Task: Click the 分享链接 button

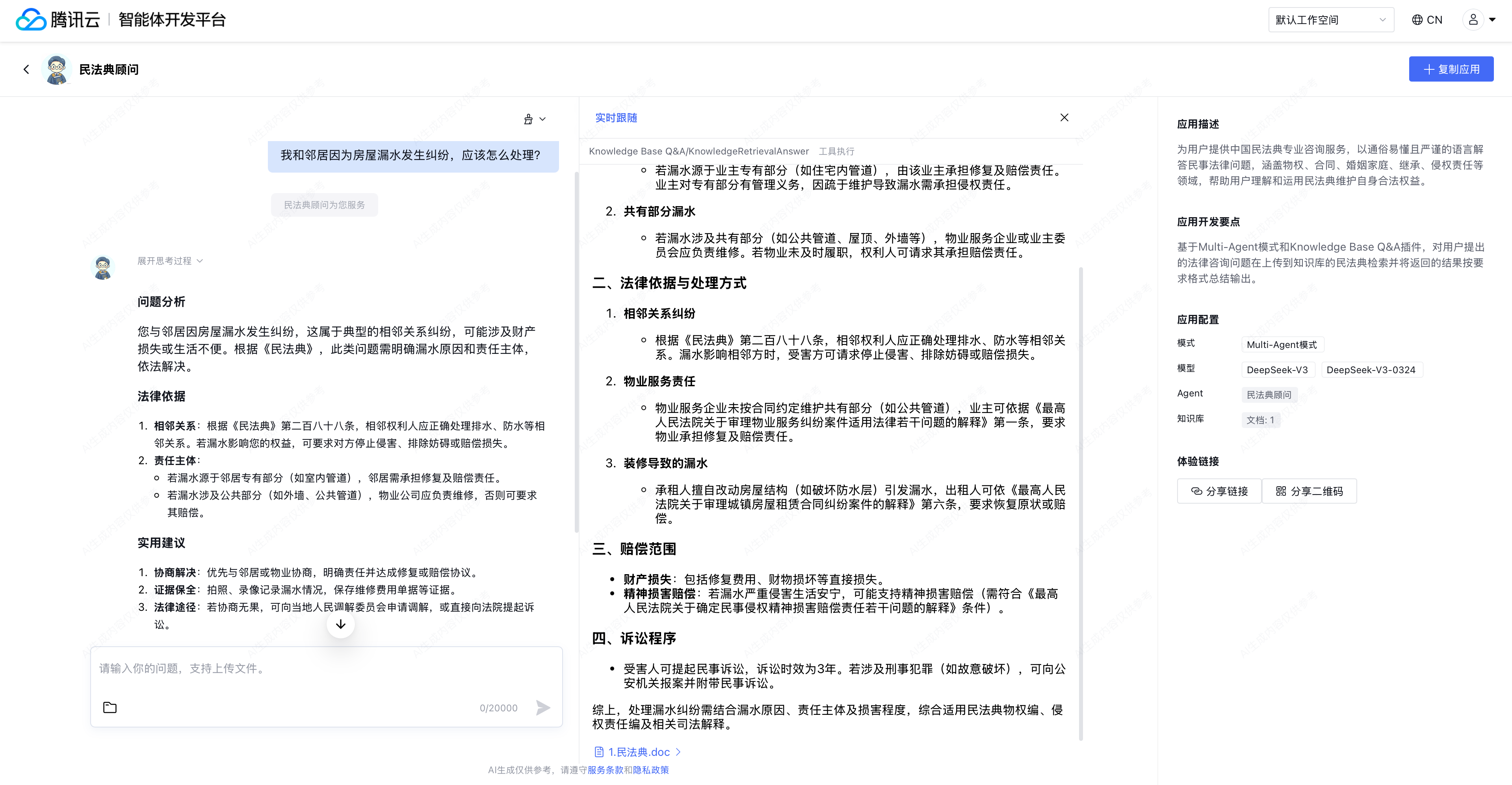Action: click(1219, 491)
